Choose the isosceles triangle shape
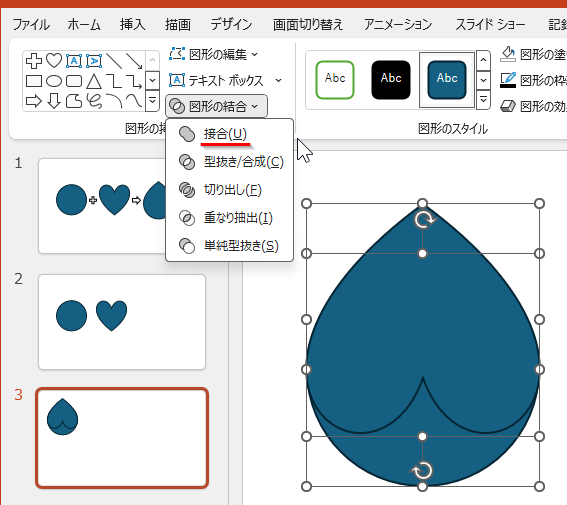 (x=94, y=81)
